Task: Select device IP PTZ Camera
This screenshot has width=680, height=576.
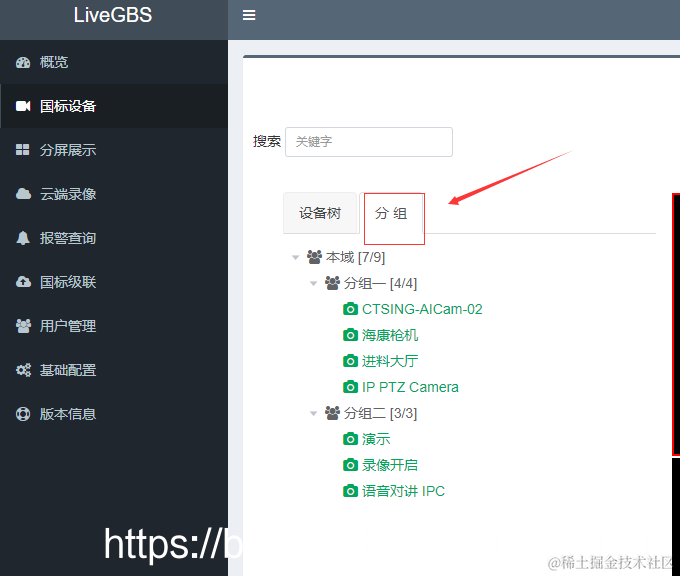Action: pos(410,387)
